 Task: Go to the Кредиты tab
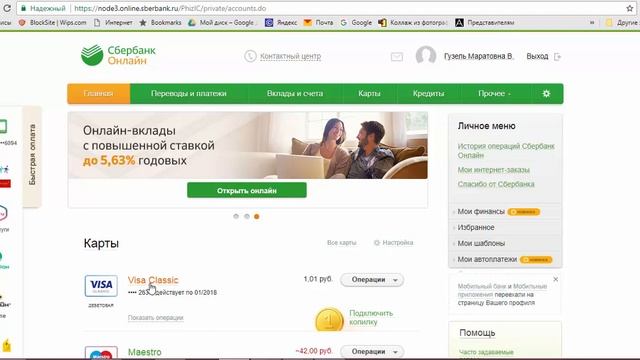point(428,93)
